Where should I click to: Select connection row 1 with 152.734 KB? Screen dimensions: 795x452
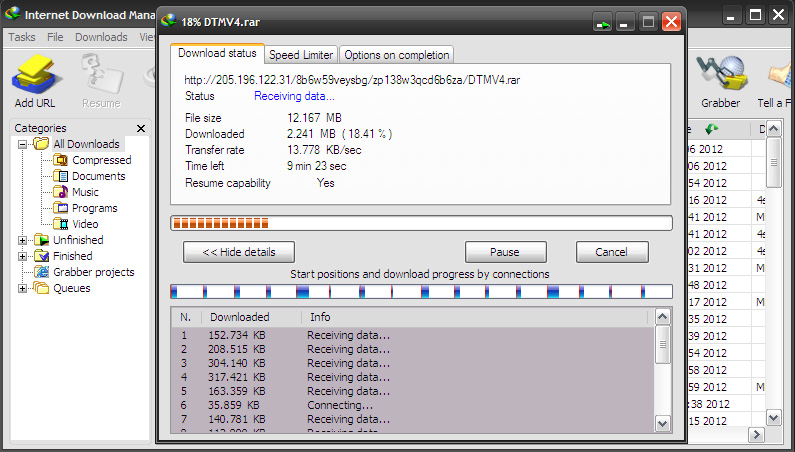[413, 335]
